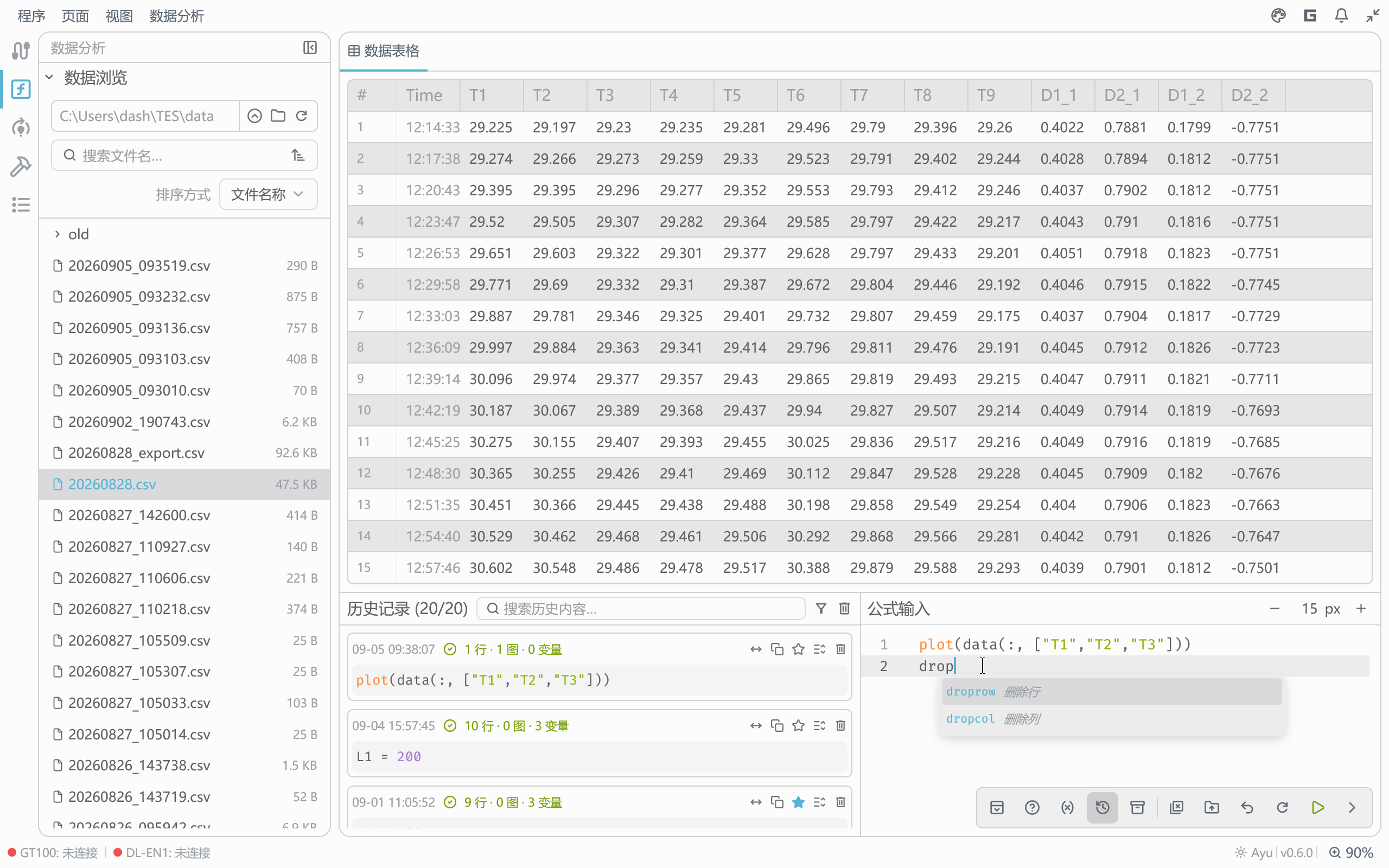Browse for a data folder
The image size is (1389, 868).
point(278,116)
